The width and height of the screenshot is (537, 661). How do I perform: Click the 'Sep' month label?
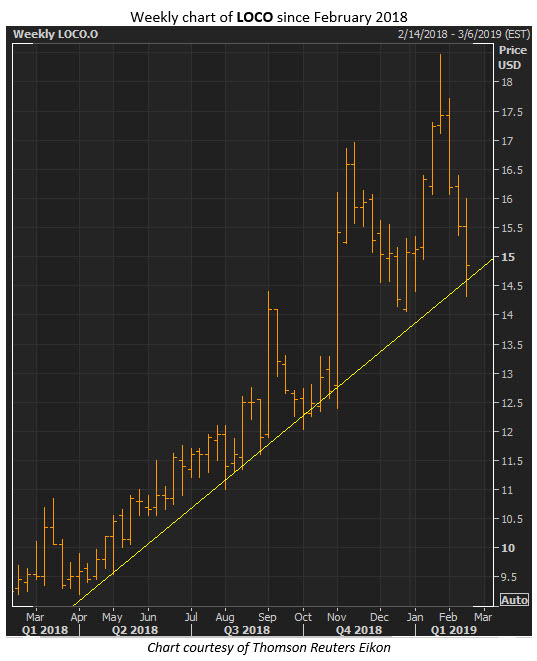[x=267, y=617]
